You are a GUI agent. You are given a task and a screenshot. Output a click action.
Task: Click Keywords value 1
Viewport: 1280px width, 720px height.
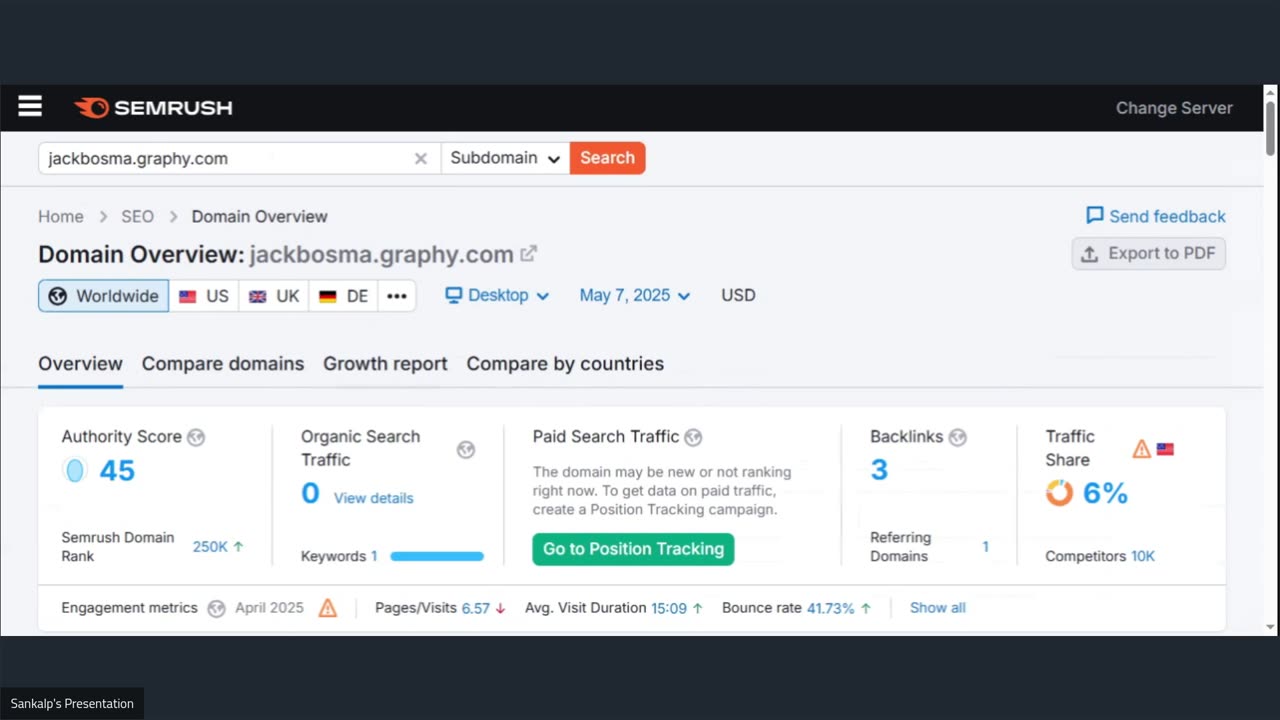tap(374, 556)
